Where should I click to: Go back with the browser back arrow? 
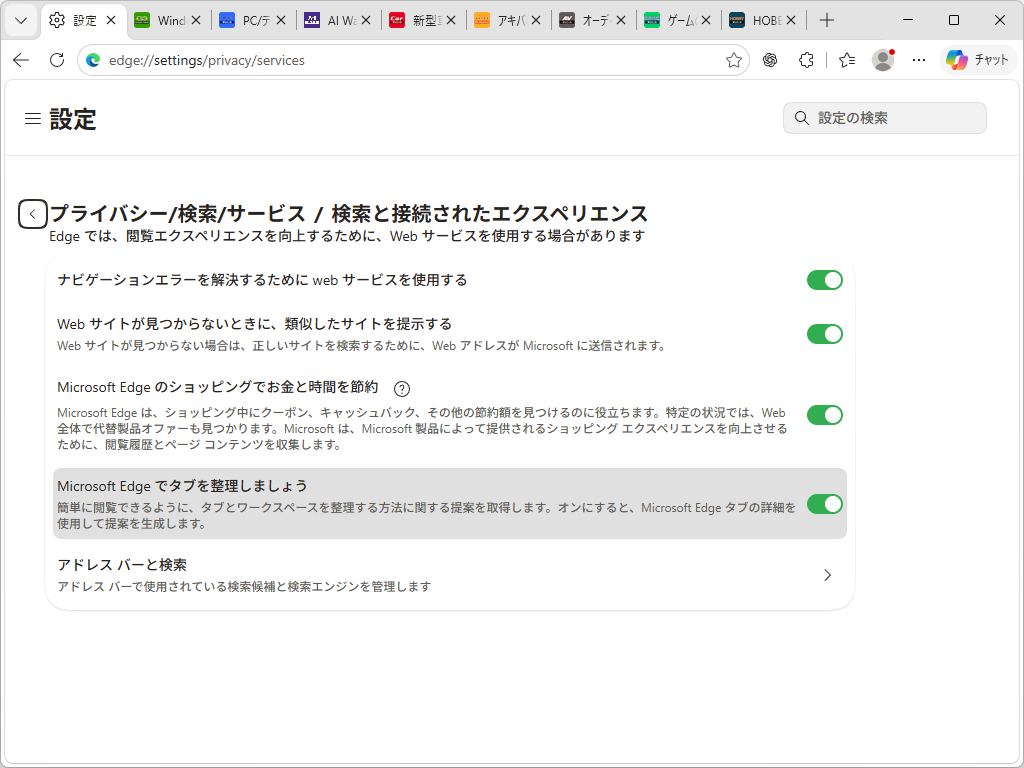(21, 60)
